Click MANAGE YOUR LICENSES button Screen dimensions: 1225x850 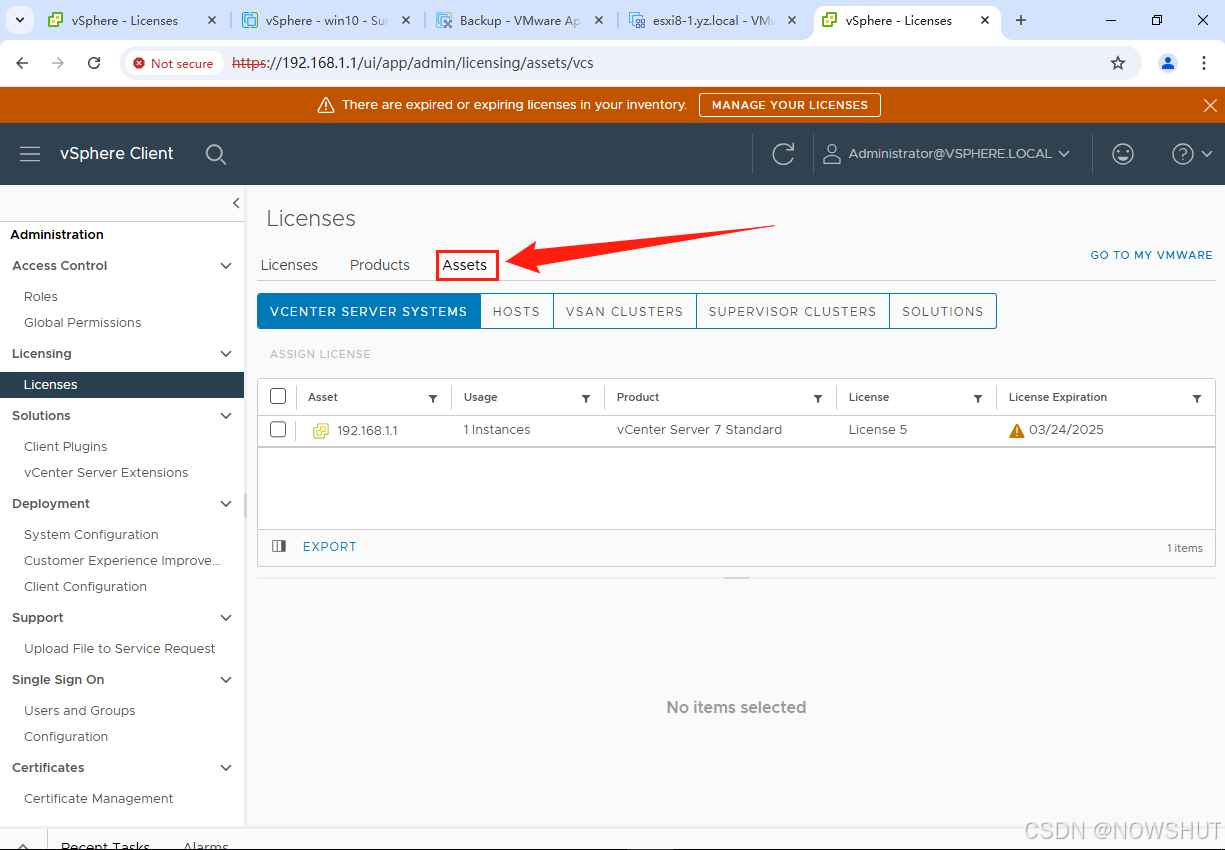point(790,105)
